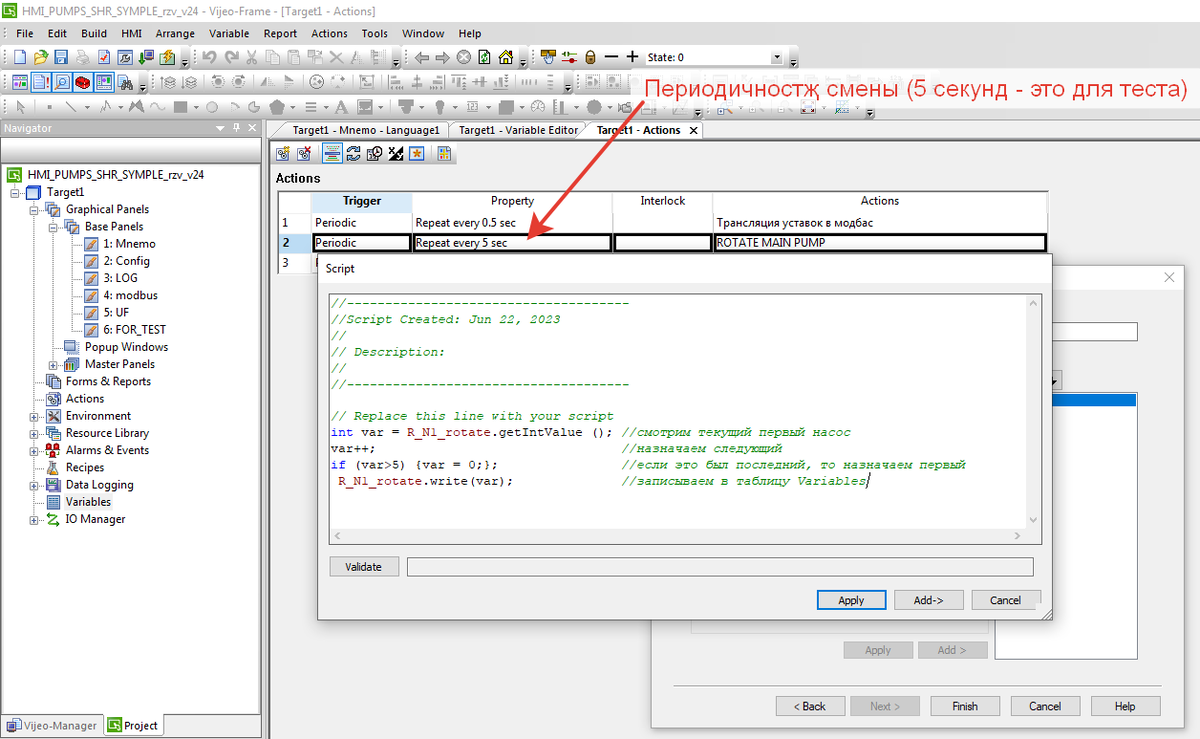Image resolution: width=1200 pixels, height=739 pixels.
Task: Click the < Back wizard button
Action: click(810, 706)
